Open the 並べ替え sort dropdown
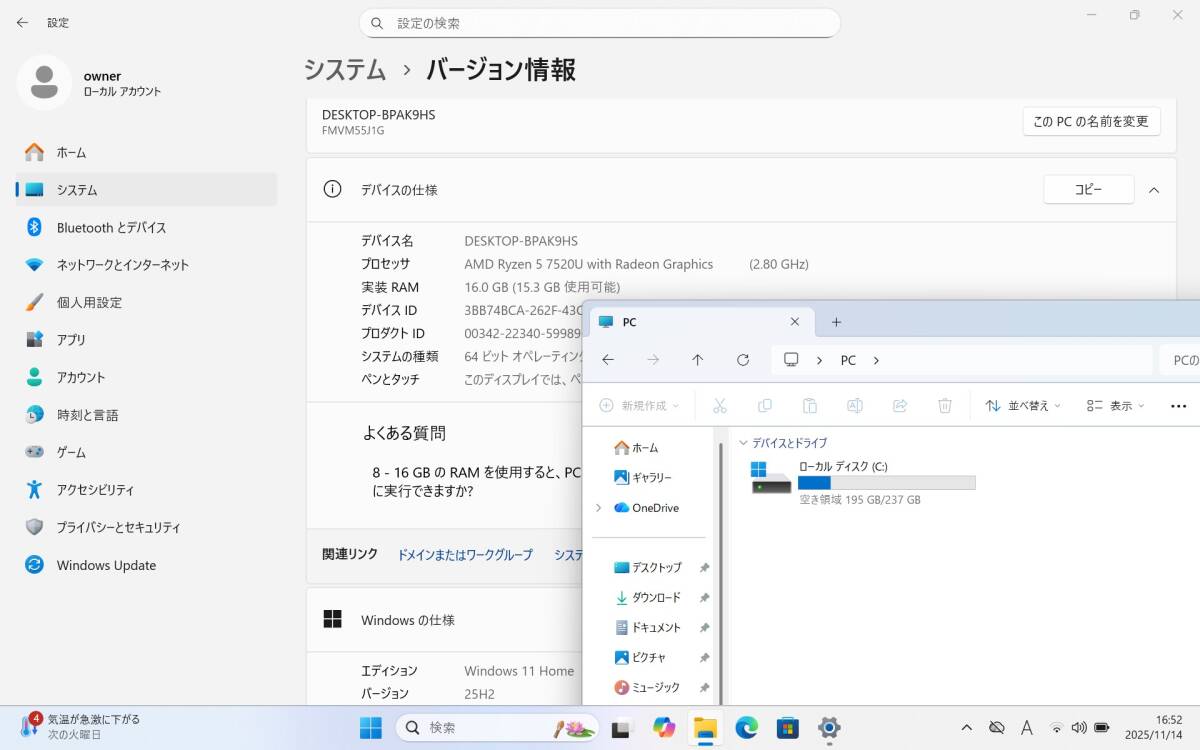The width and height of the screenshot is (1200, 750). coord(1023,406)
